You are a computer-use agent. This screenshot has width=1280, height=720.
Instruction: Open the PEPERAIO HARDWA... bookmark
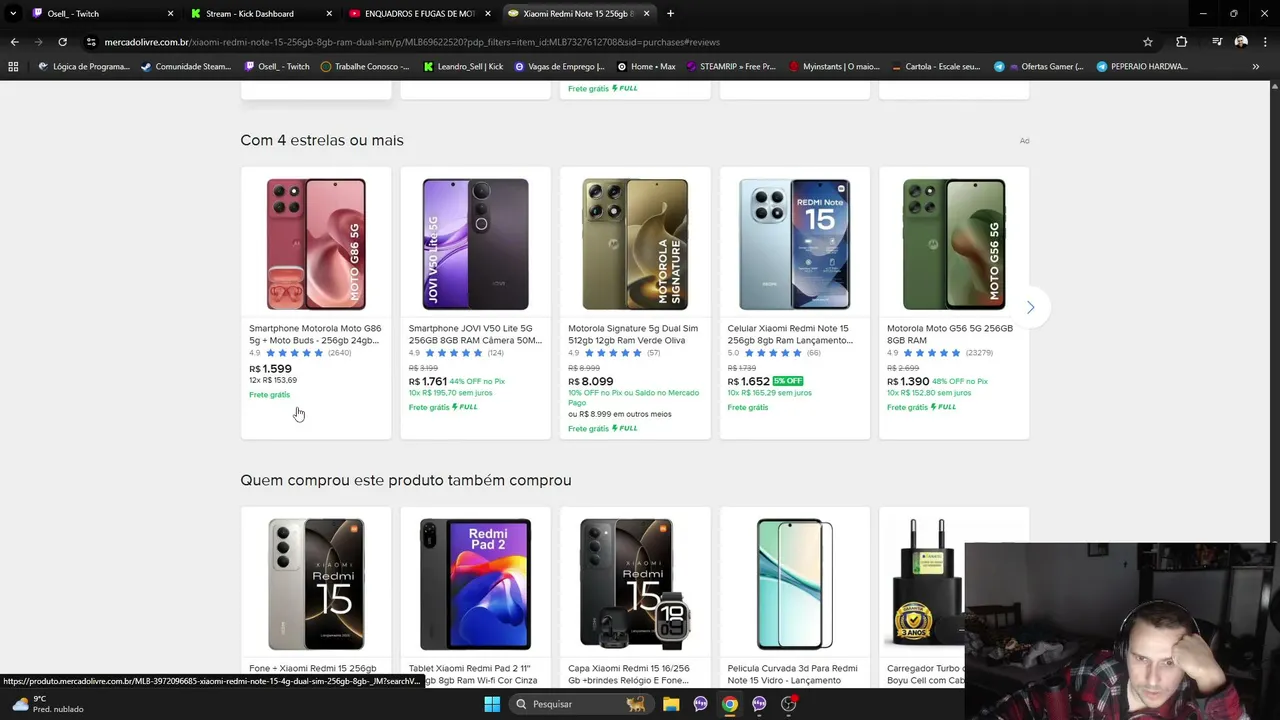(x=1142, y=67)
